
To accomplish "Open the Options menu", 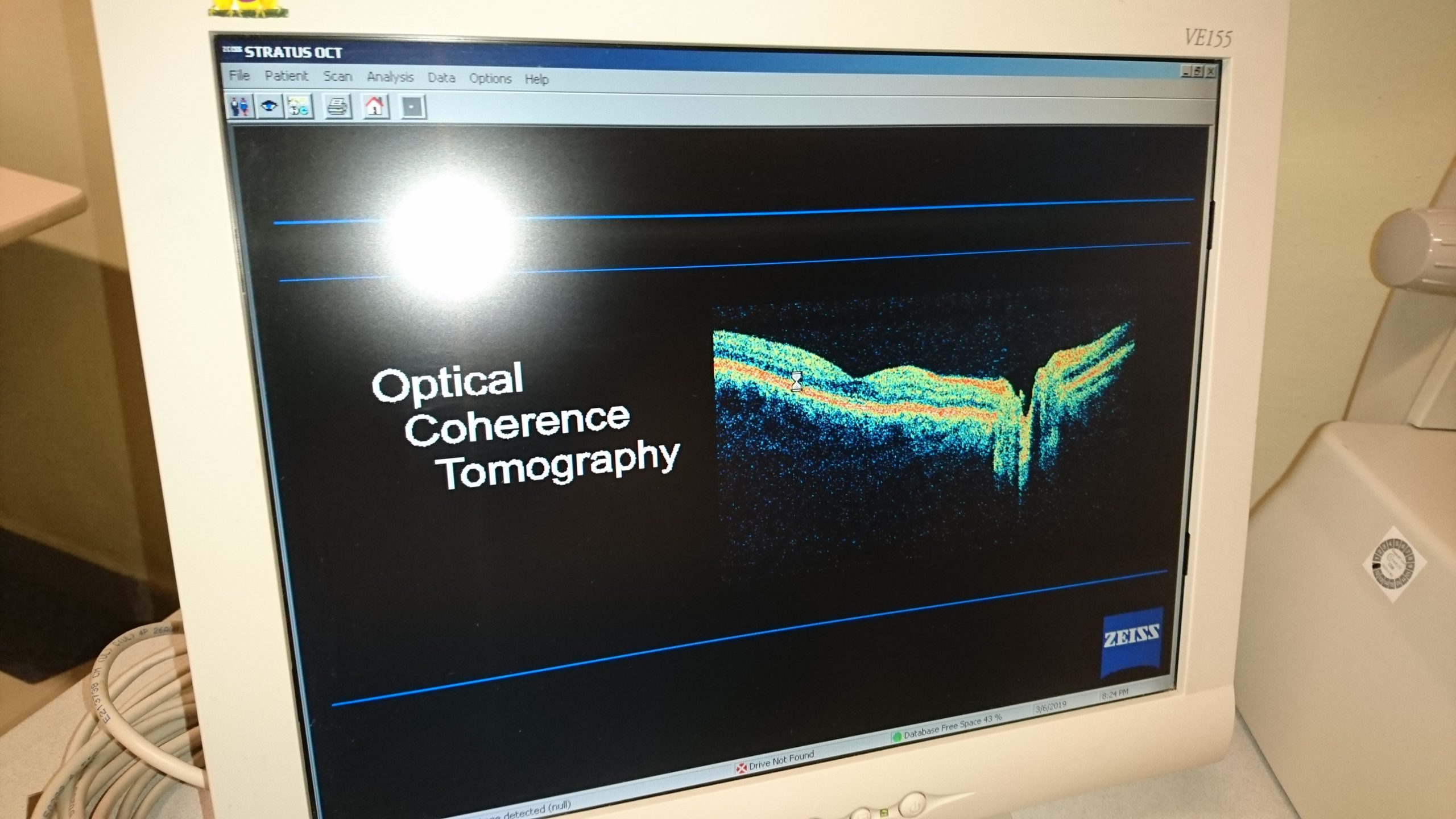I will (x=490, y=79).
